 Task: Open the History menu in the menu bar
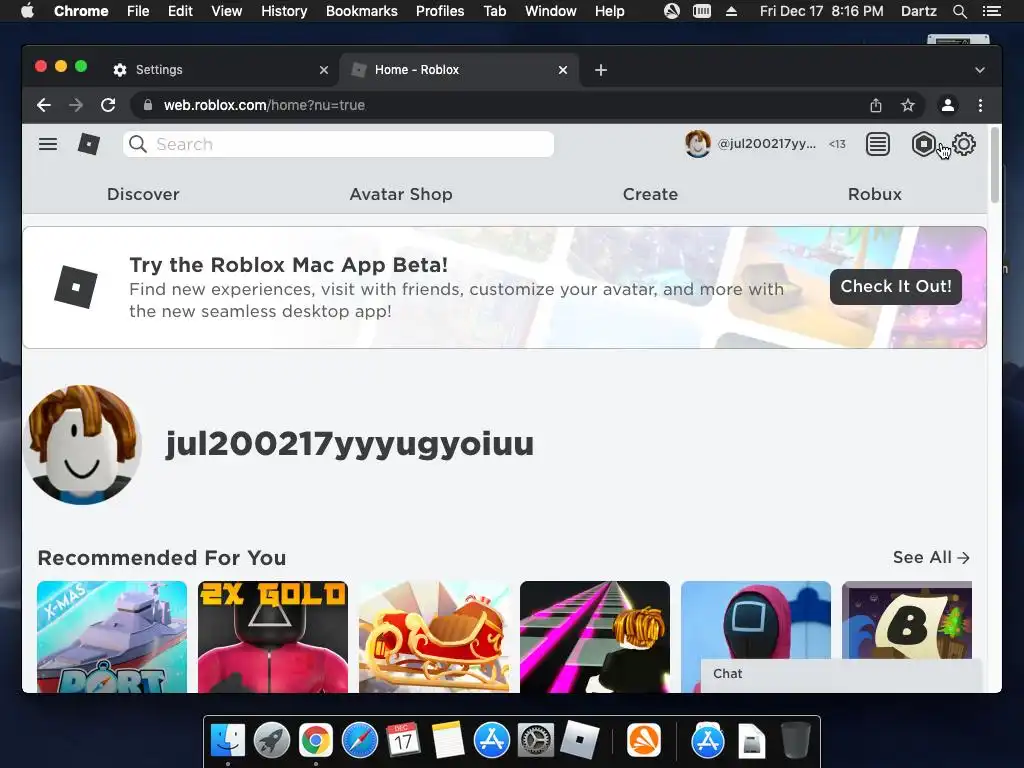tap(284, 11)
